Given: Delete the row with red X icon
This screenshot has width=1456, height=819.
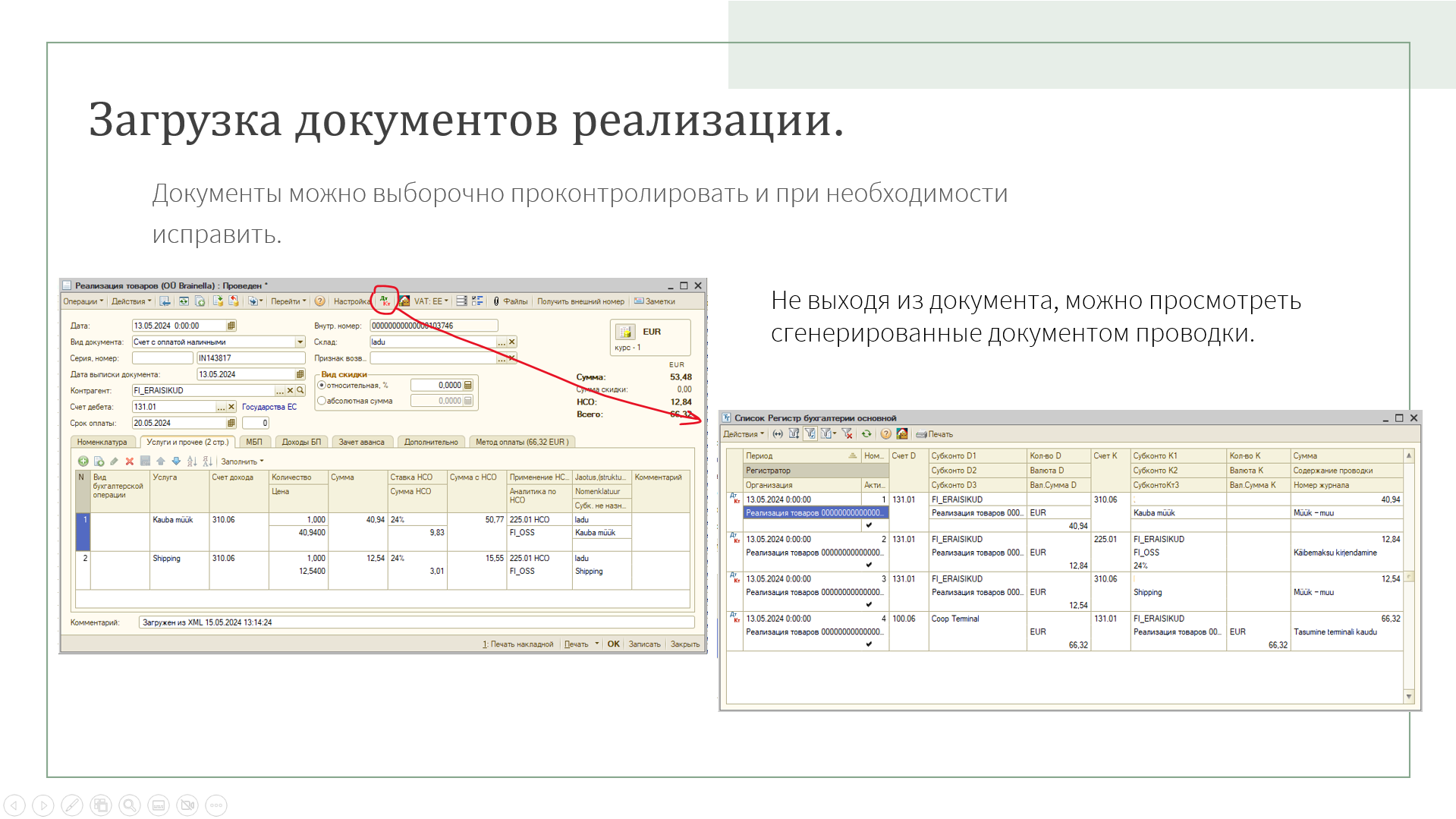Looking at the screenshot, I should 130,461.
